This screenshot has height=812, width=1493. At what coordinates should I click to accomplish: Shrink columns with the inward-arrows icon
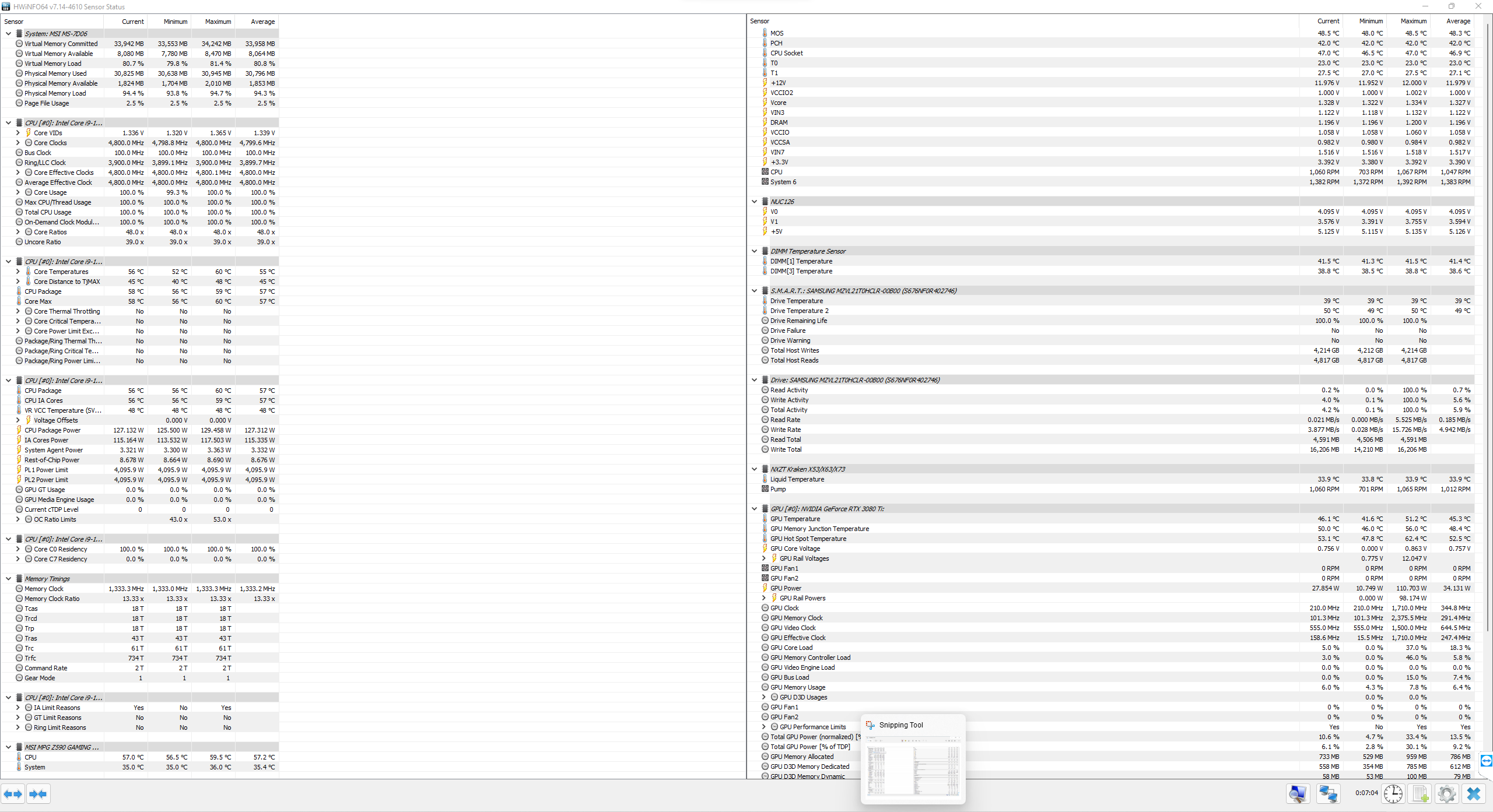pos(38,793)
